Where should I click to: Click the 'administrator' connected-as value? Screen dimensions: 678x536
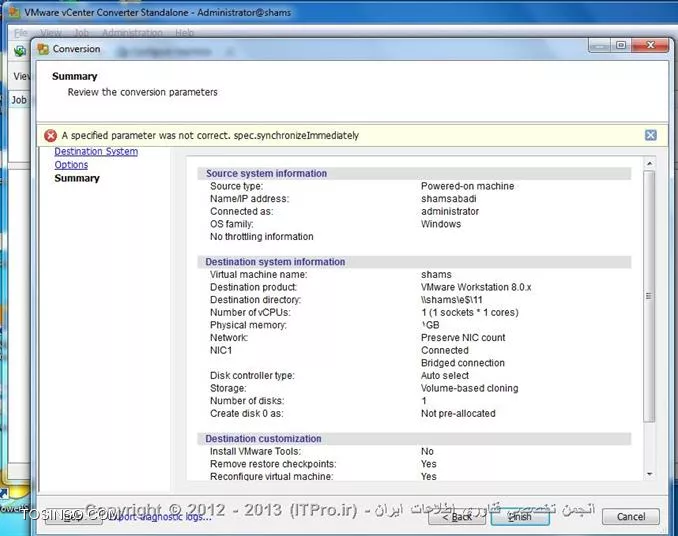[x=450, y=211]
